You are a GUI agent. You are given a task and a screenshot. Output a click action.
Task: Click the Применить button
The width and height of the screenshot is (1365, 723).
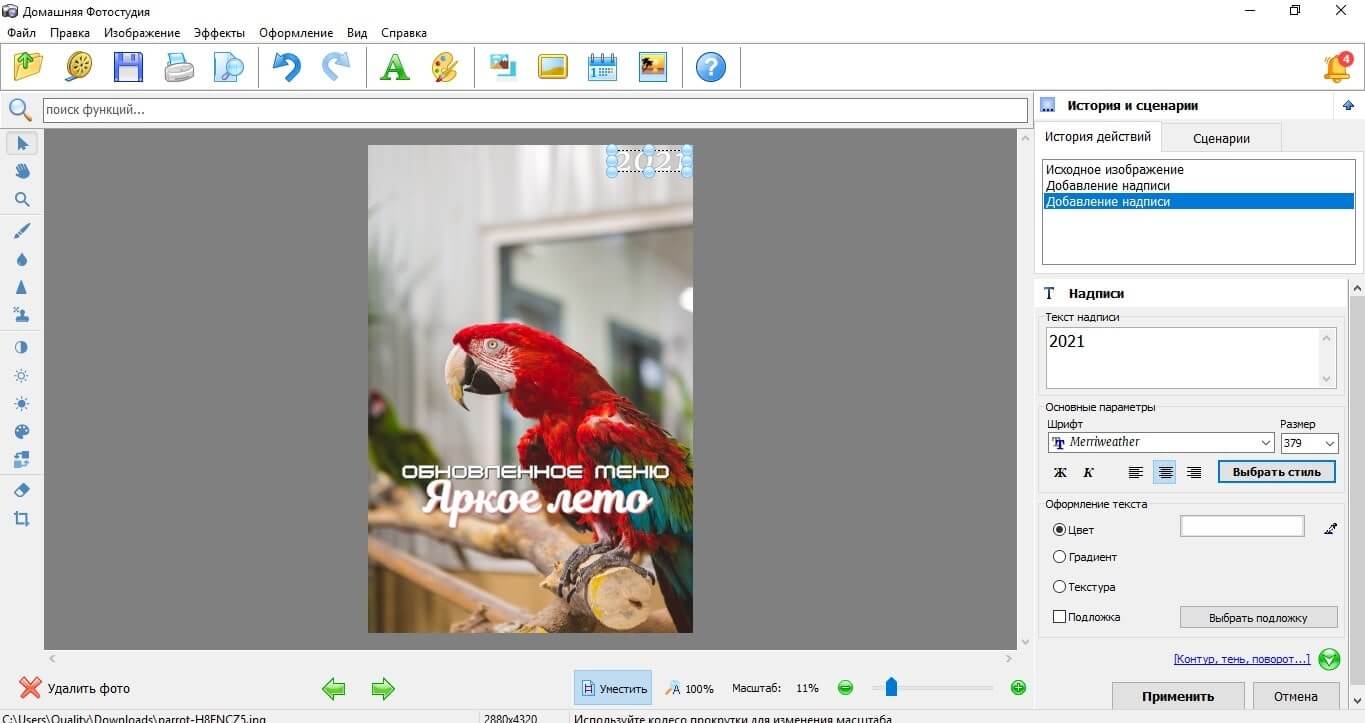click(x=1178, y=696)
